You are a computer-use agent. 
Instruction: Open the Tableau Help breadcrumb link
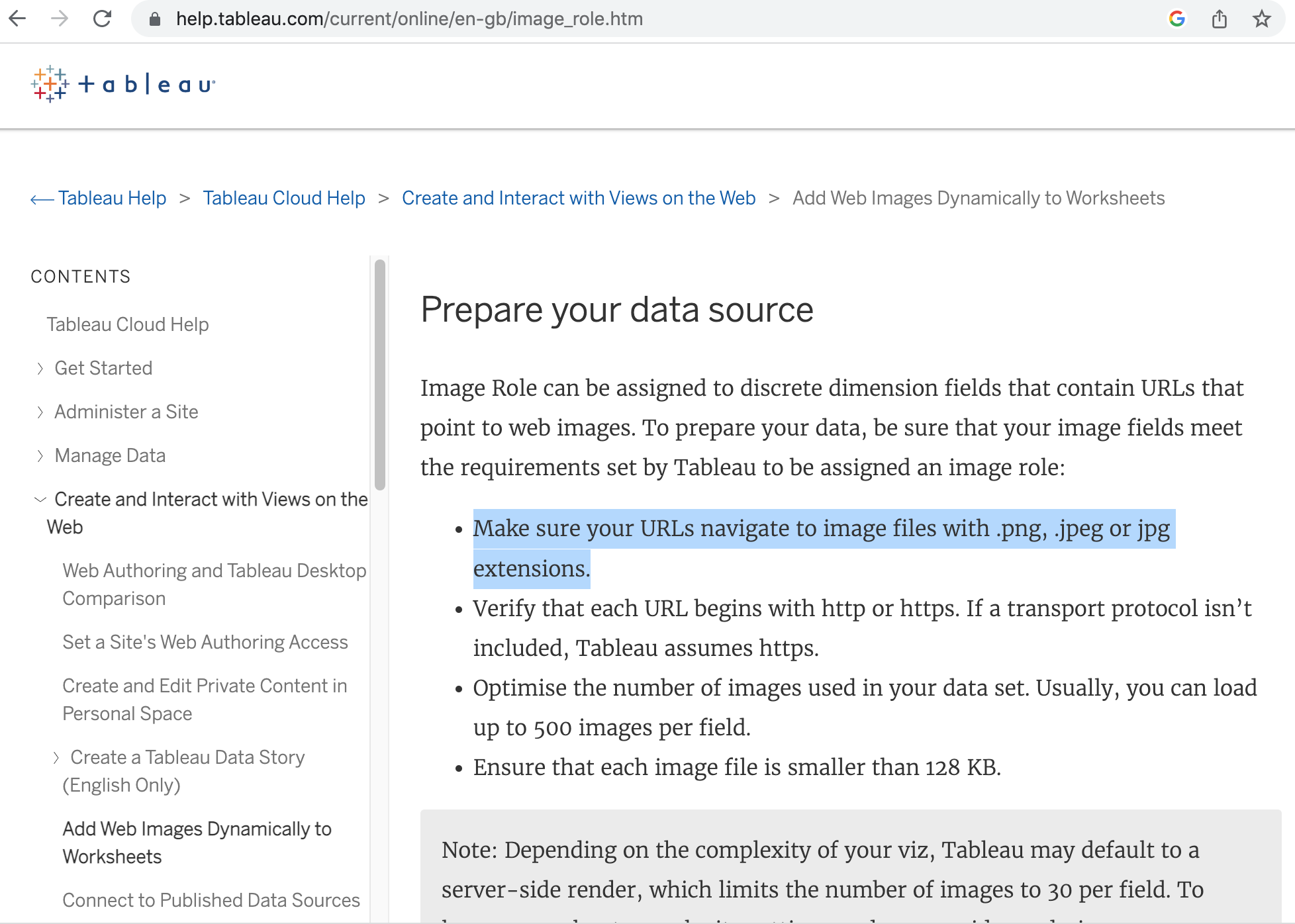click(111, 198)
